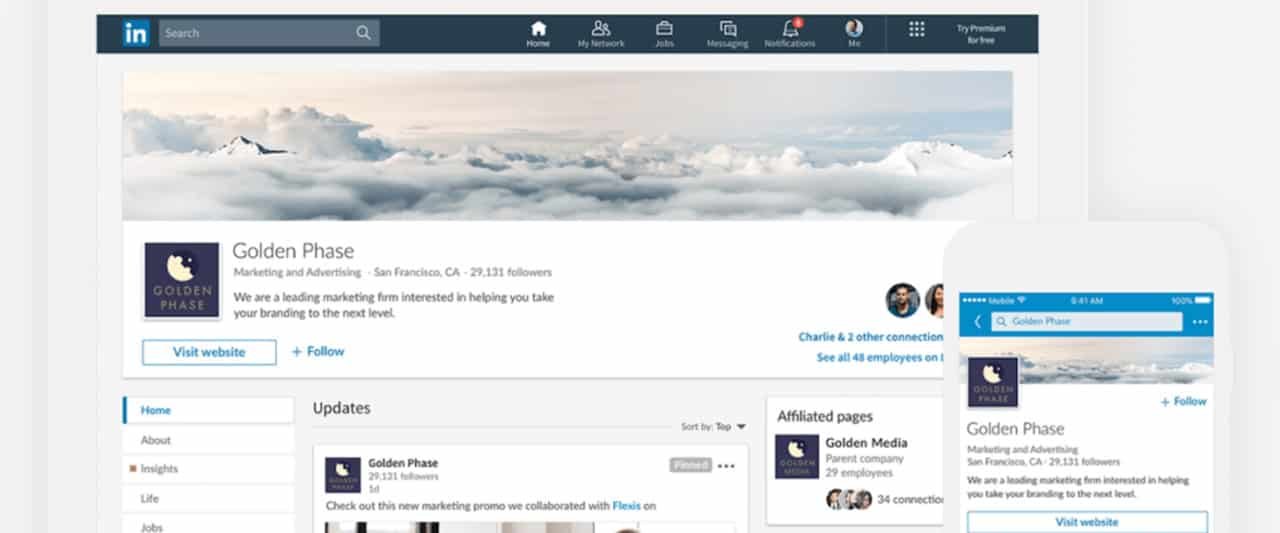
Task: Open the Messaging icon
Action: coord(728,29)
